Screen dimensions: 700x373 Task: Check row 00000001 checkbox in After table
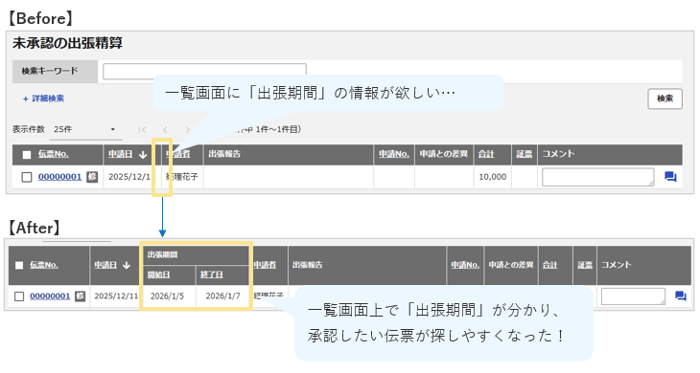[x=19, y=296]
